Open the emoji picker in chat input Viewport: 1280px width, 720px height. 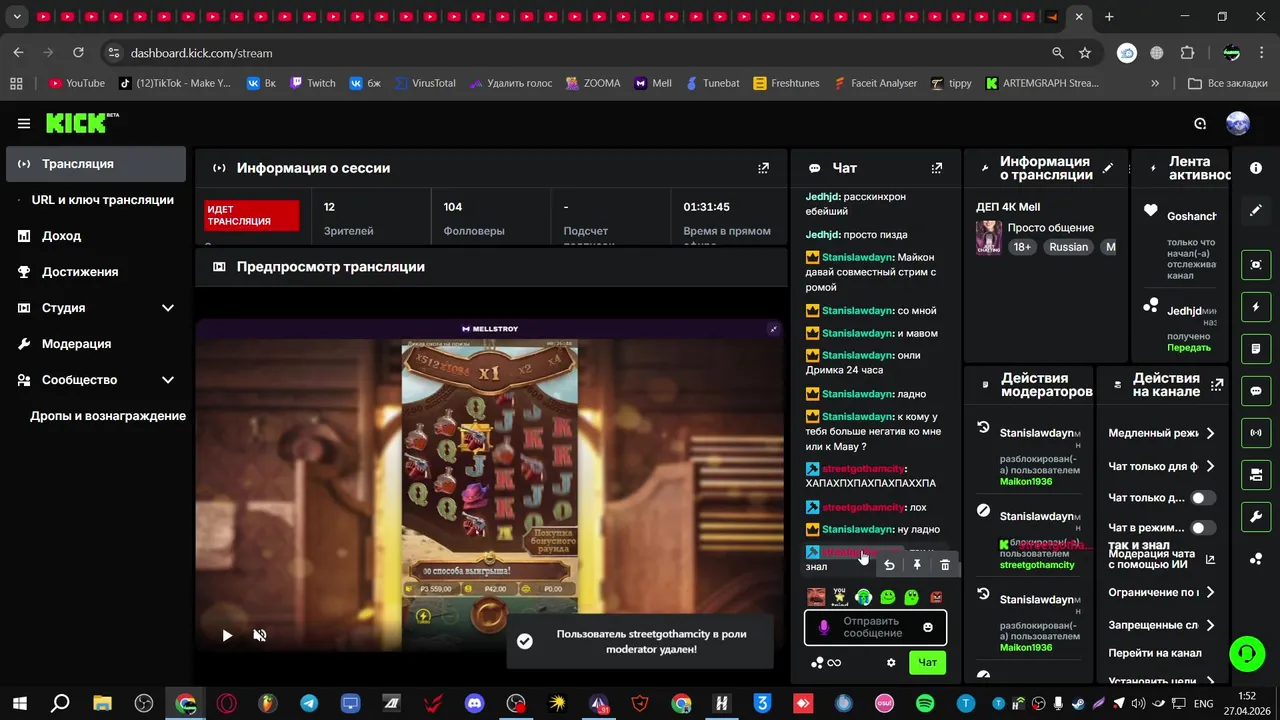tap(928, 627)
